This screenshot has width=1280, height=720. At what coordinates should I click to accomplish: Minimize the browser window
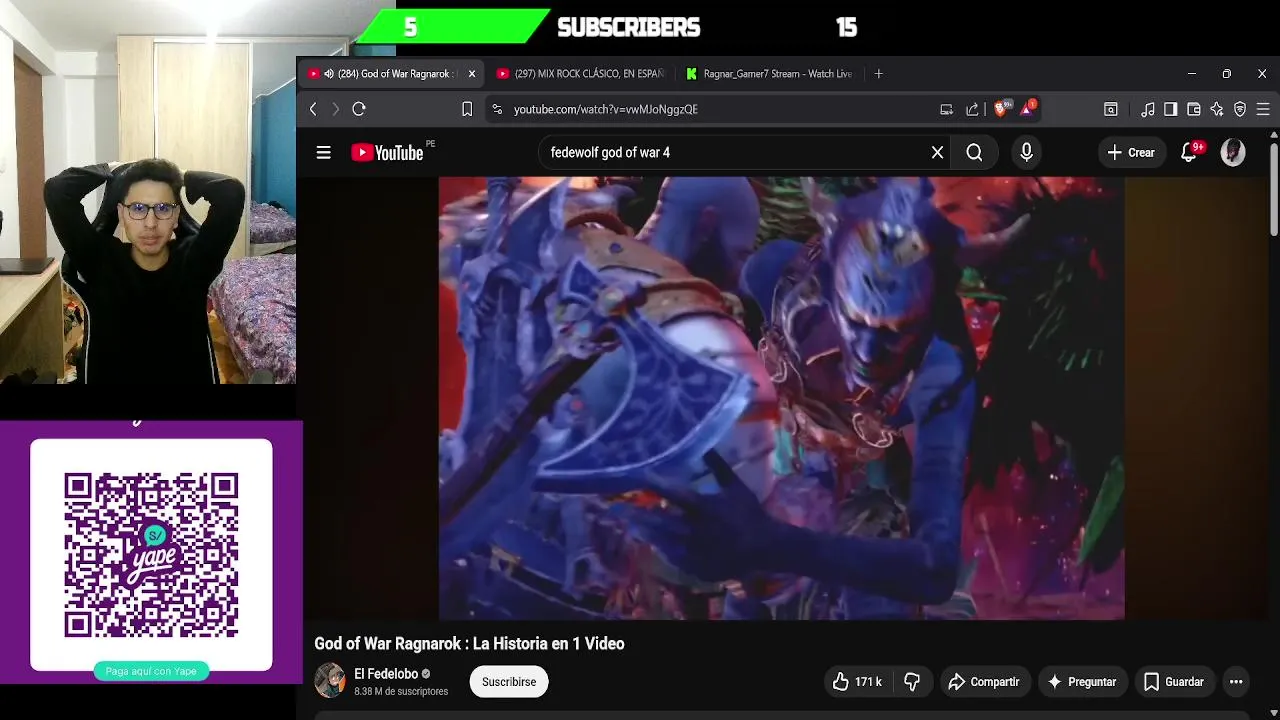click(1191, 74)
